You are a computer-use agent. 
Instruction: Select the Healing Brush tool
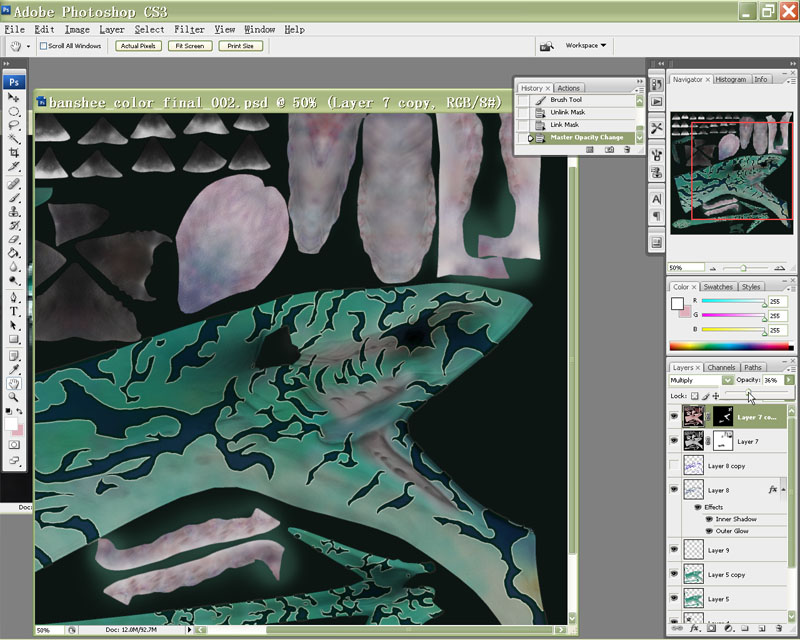(14, 184)
